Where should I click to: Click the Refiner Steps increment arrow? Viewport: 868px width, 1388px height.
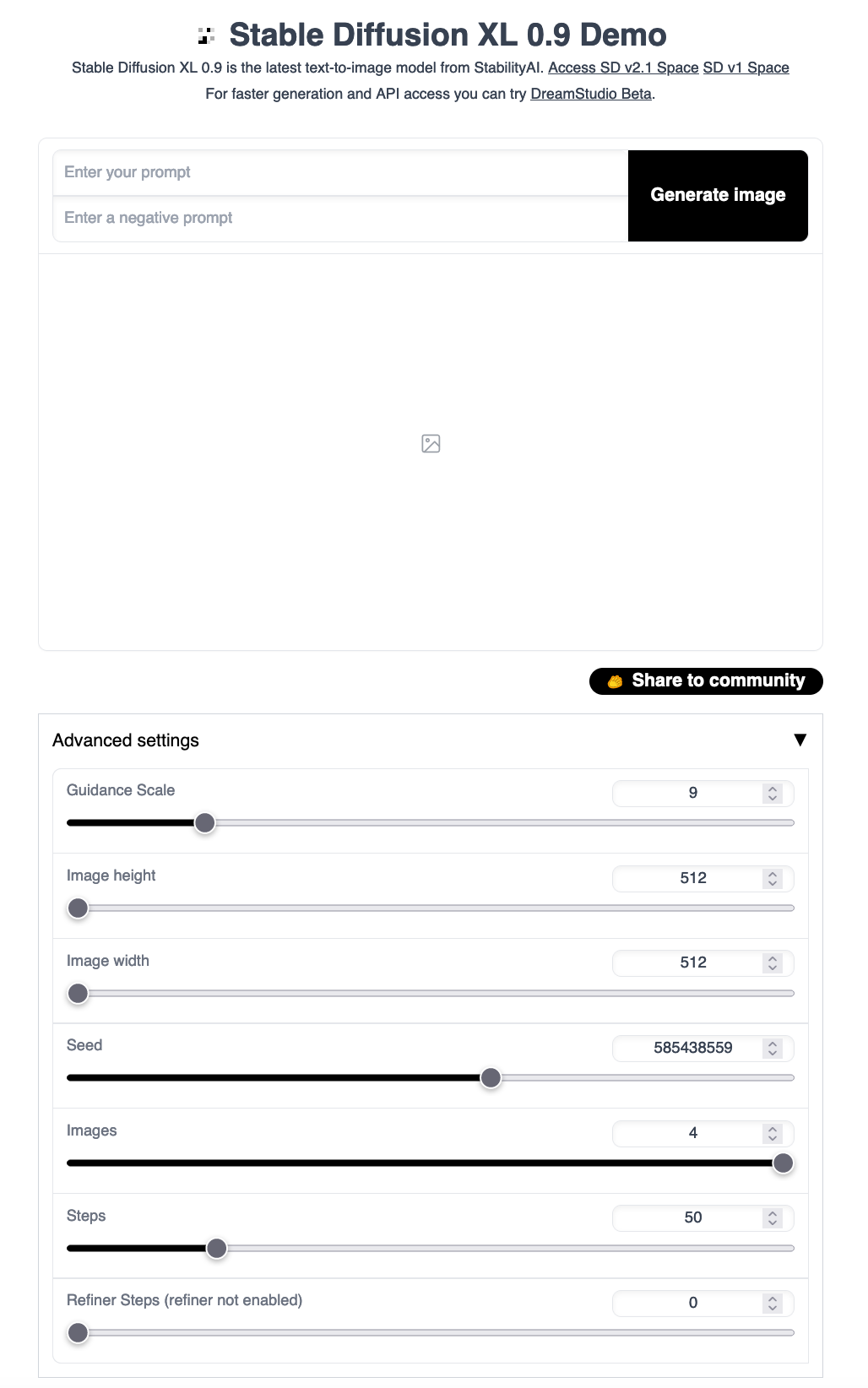tap(771, 1298)
